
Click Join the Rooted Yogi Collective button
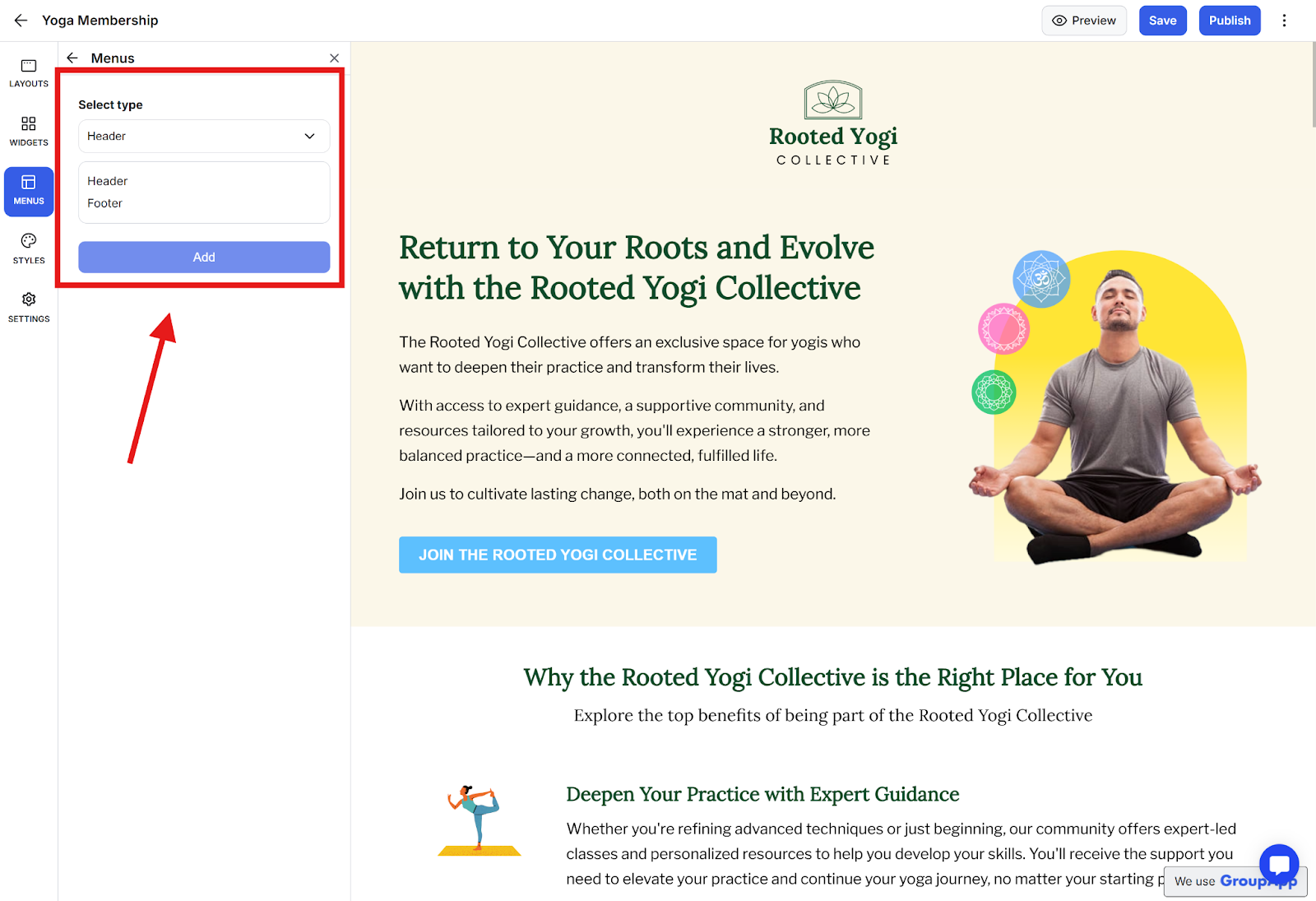coord(558,555)
